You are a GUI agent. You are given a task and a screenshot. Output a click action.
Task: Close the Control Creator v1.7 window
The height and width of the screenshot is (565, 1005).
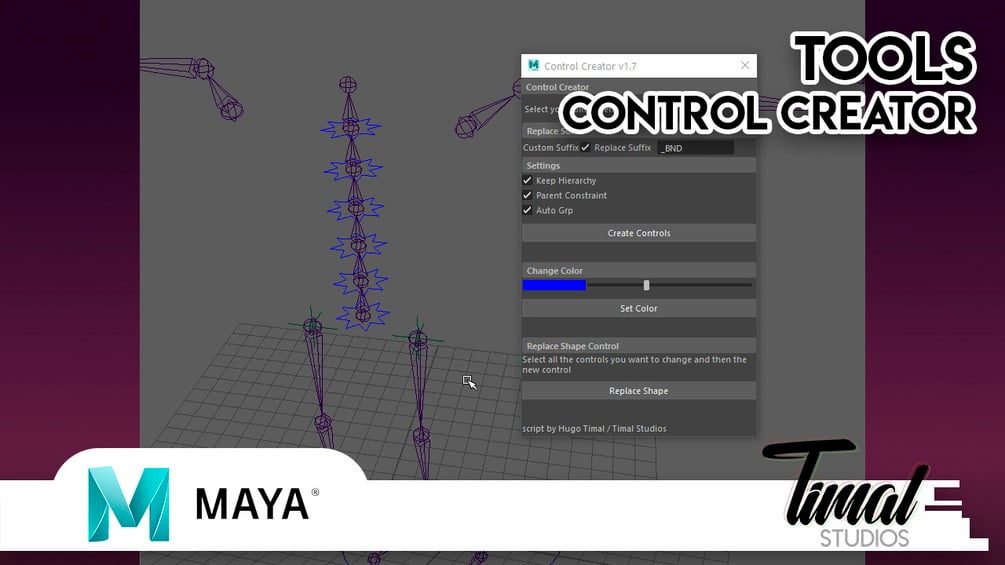click(x=745, y=65)
